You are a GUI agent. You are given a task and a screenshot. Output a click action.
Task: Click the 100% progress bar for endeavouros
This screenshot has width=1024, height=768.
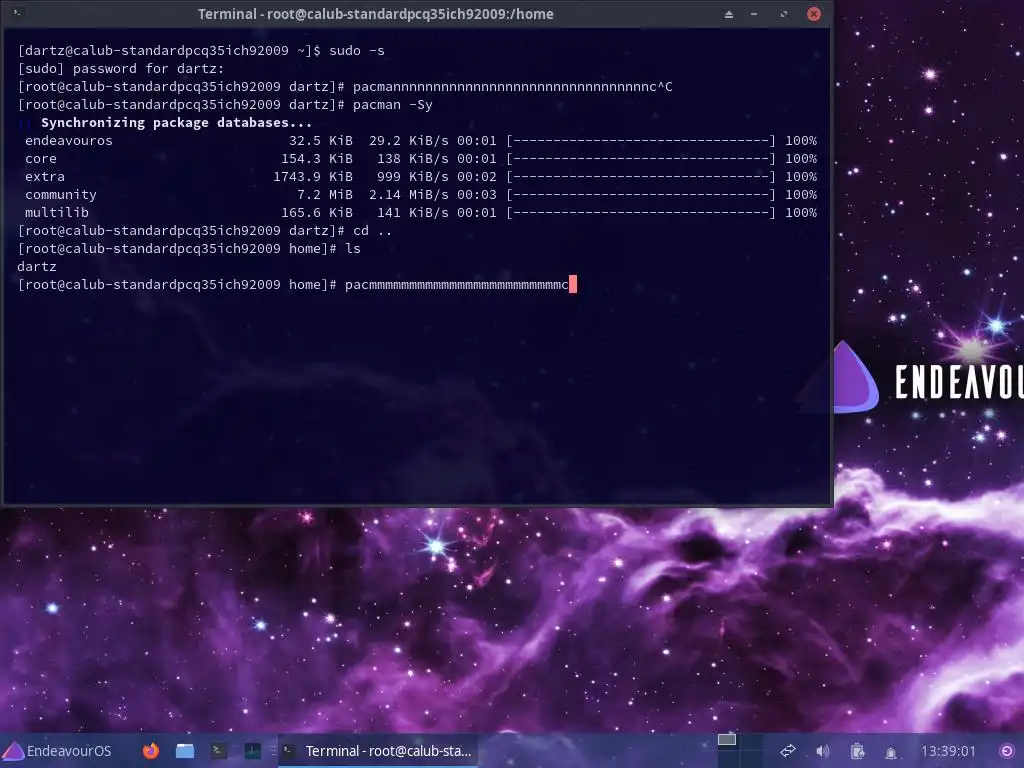[641, 140]
